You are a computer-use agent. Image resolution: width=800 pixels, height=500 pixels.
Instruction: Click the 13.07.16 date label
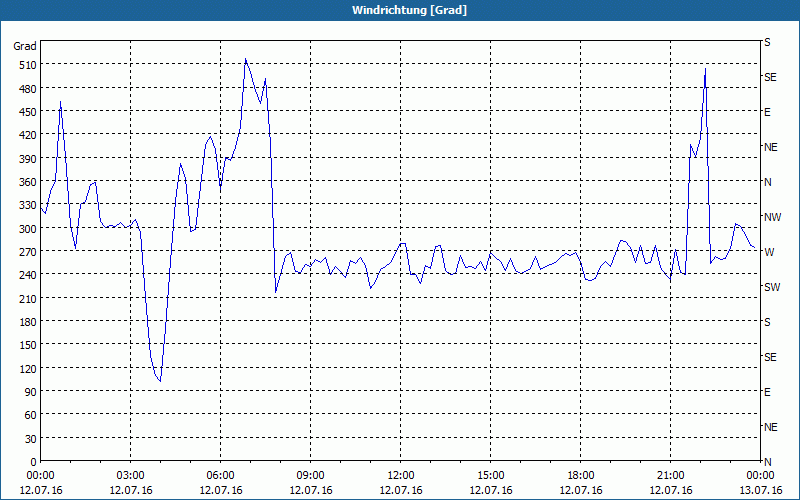tap(760, 490)
